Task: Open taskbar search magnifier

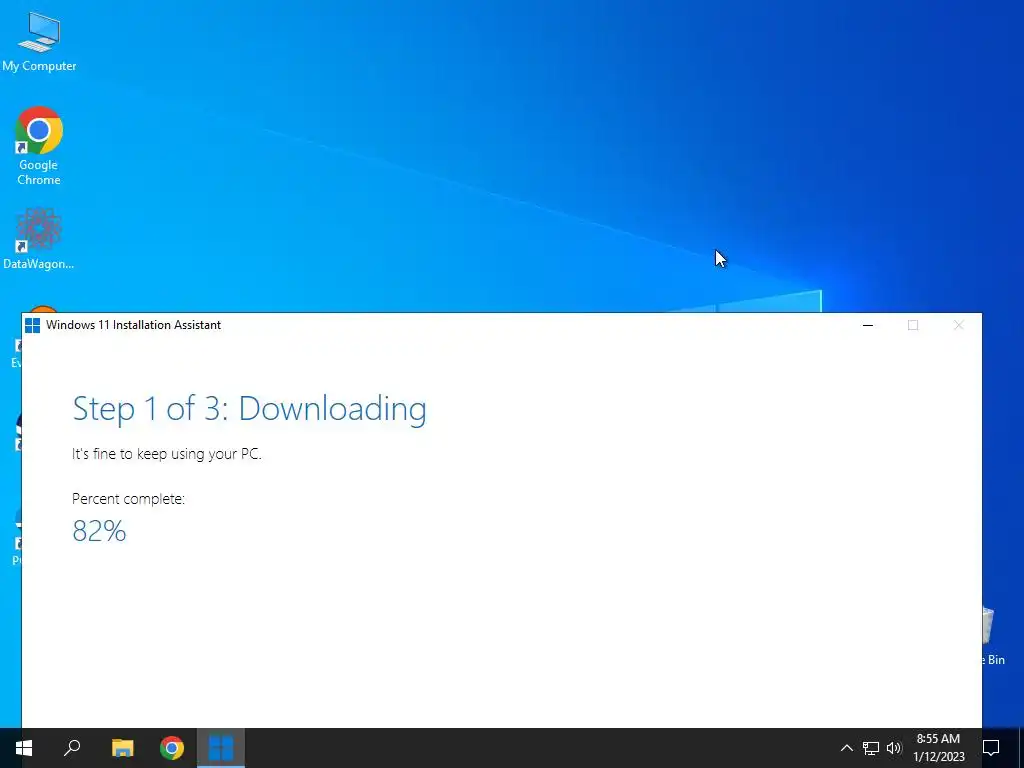Action: click(72, 748)
